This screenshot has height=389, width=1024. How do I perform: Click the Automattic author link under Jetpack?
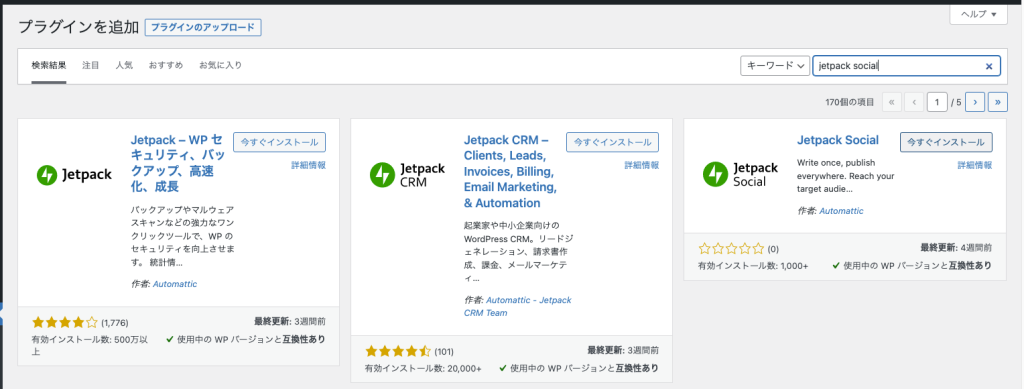[x=175, y=284]
